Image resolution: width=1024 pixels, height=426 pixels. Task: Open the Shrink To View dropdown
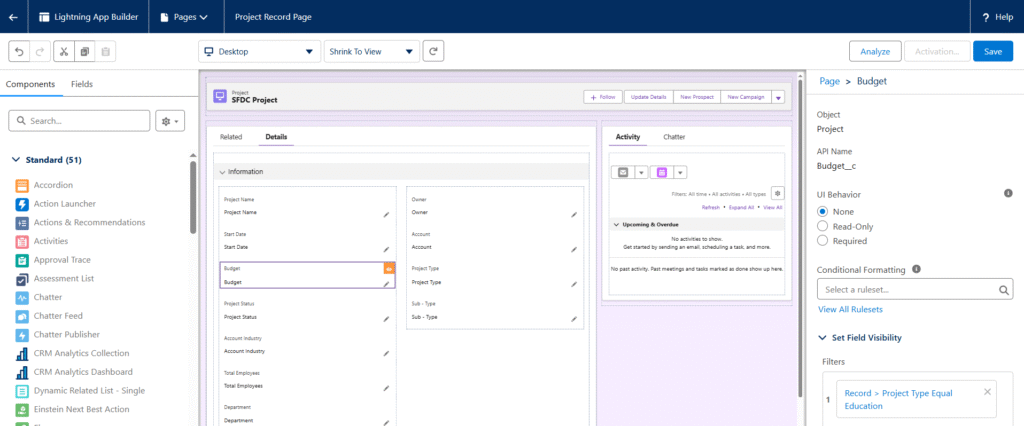pyautogui.click(x=371, y=51)
